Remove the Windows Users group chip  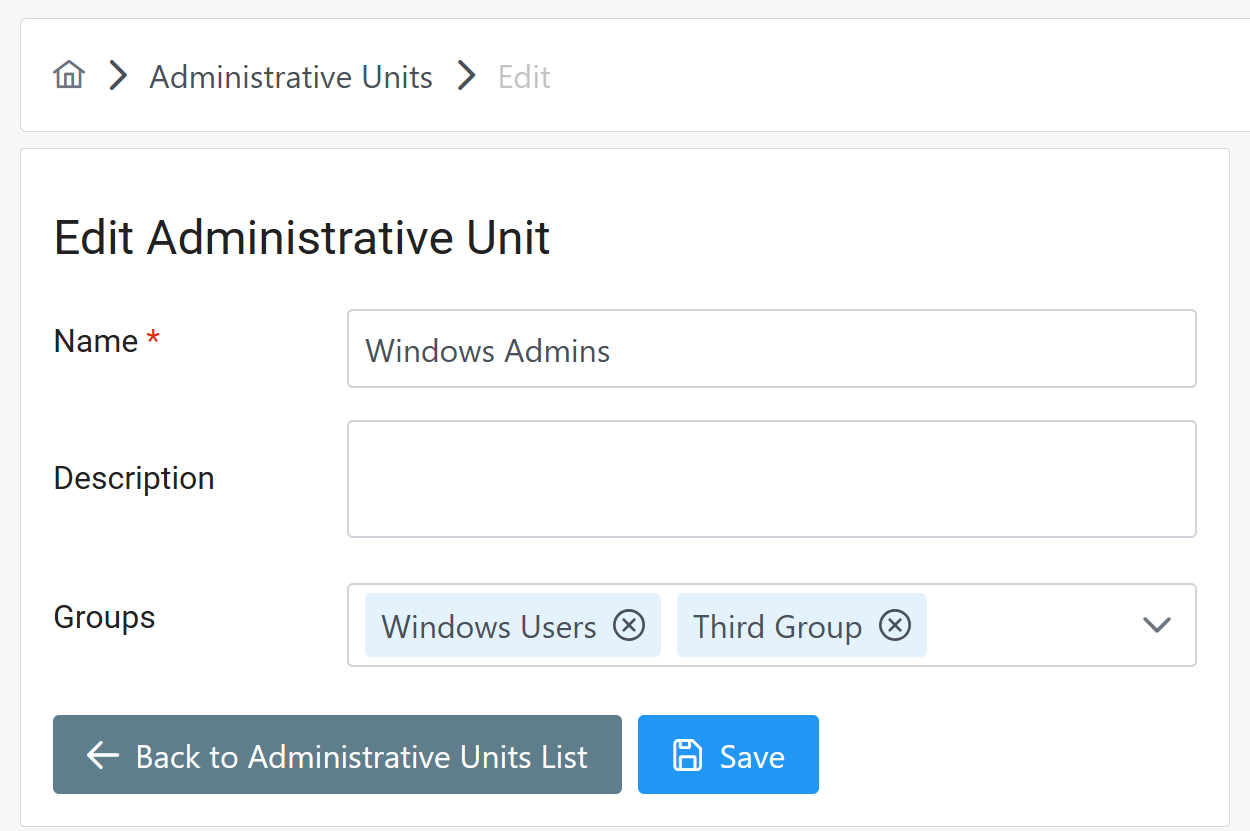(629, 626)
